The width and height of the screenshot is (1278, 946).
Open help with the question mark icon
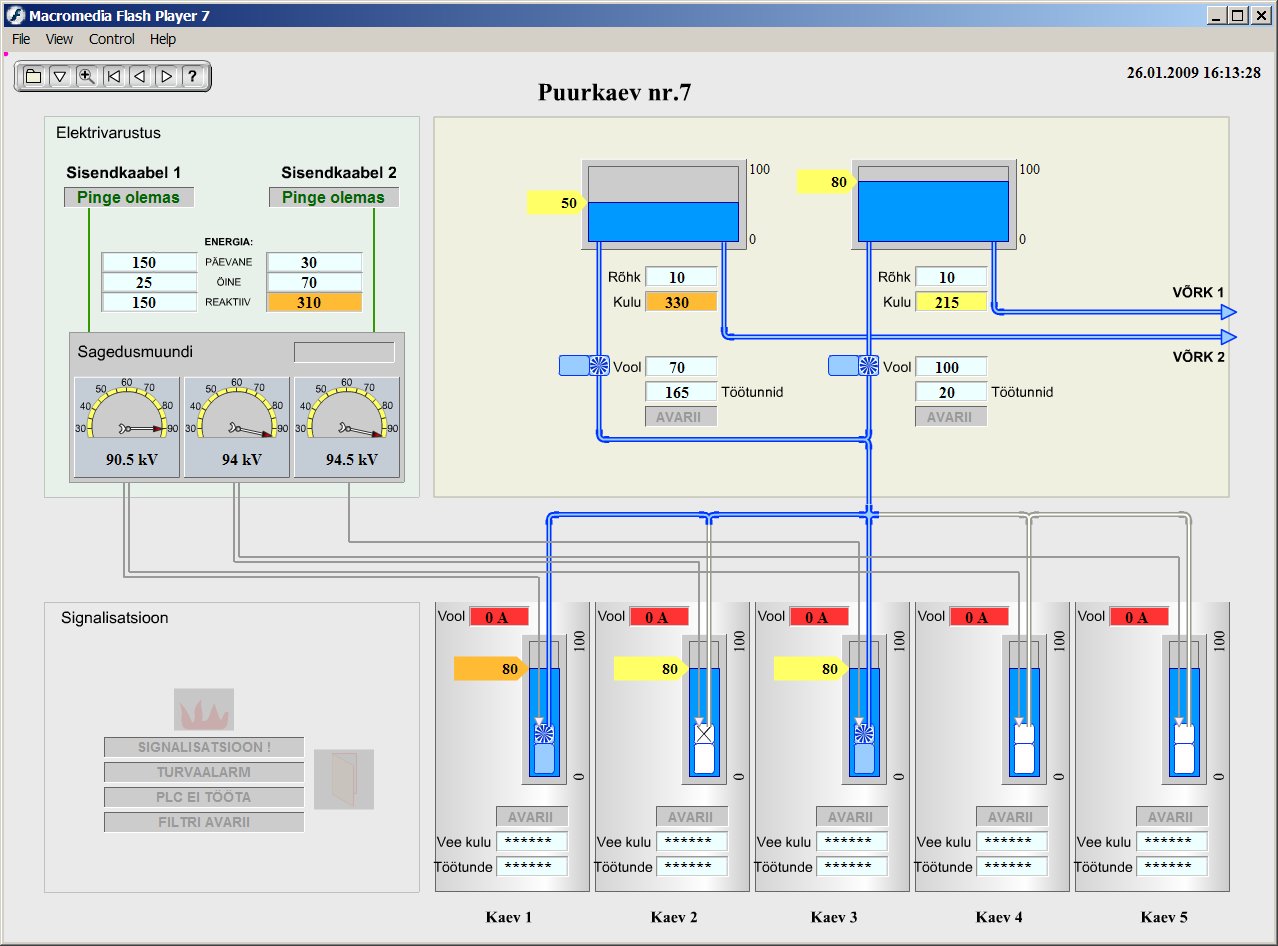click(193, 76)
